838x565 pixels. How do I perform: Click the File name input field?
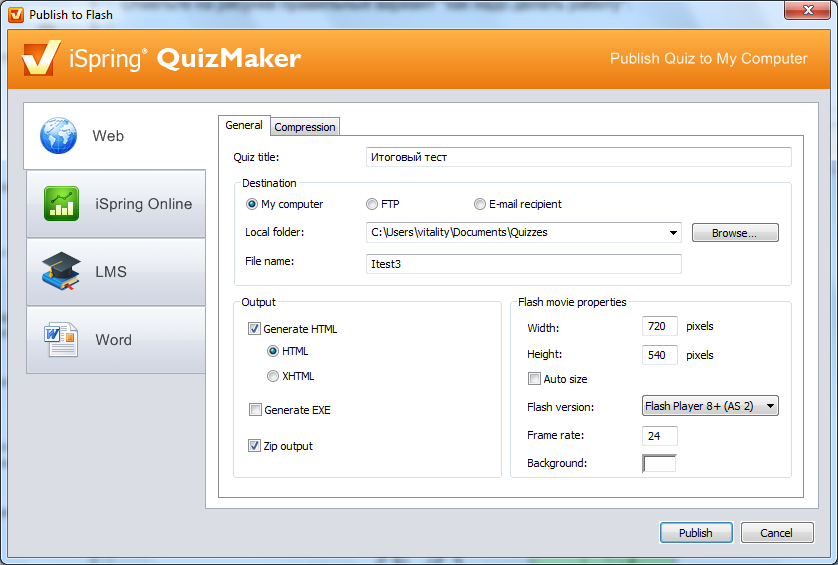point(523,264)
